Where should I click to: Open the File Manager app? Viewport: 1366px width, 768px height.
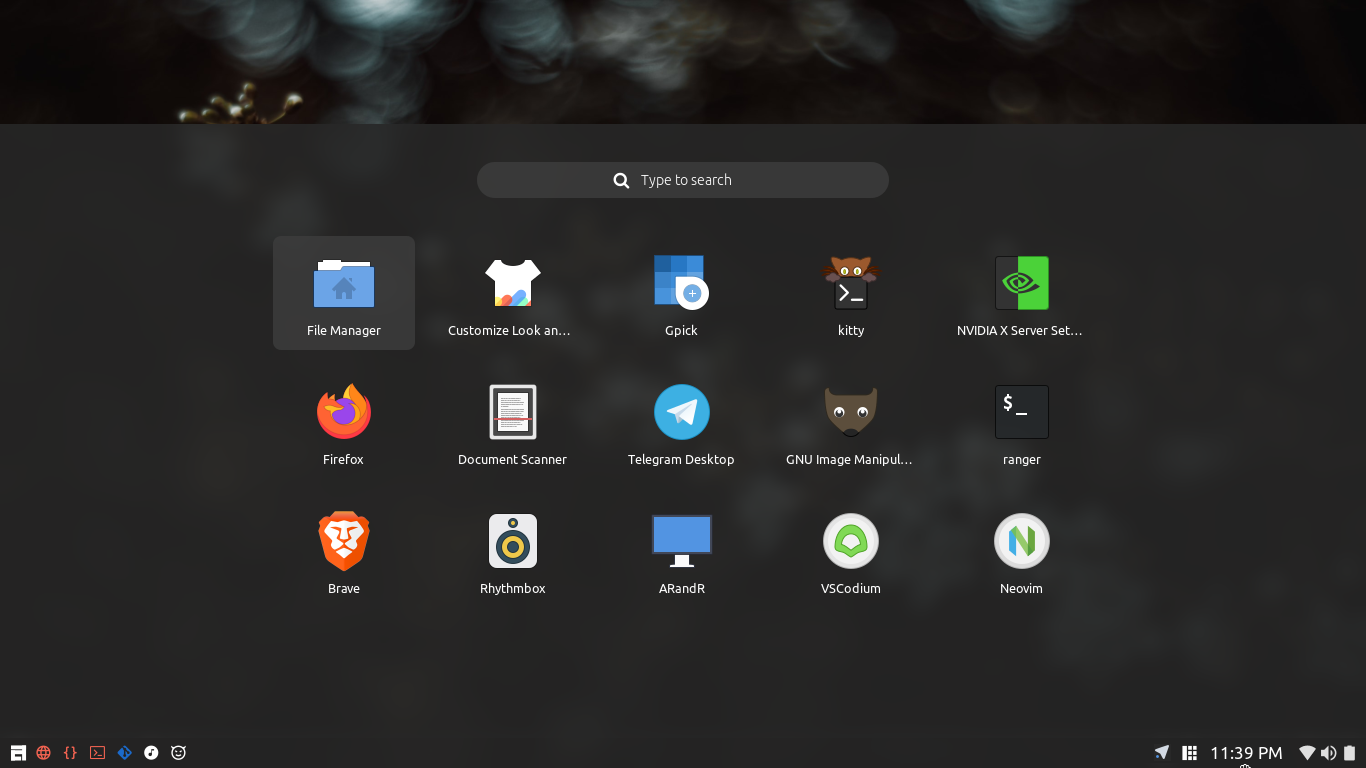pos(344,293)
